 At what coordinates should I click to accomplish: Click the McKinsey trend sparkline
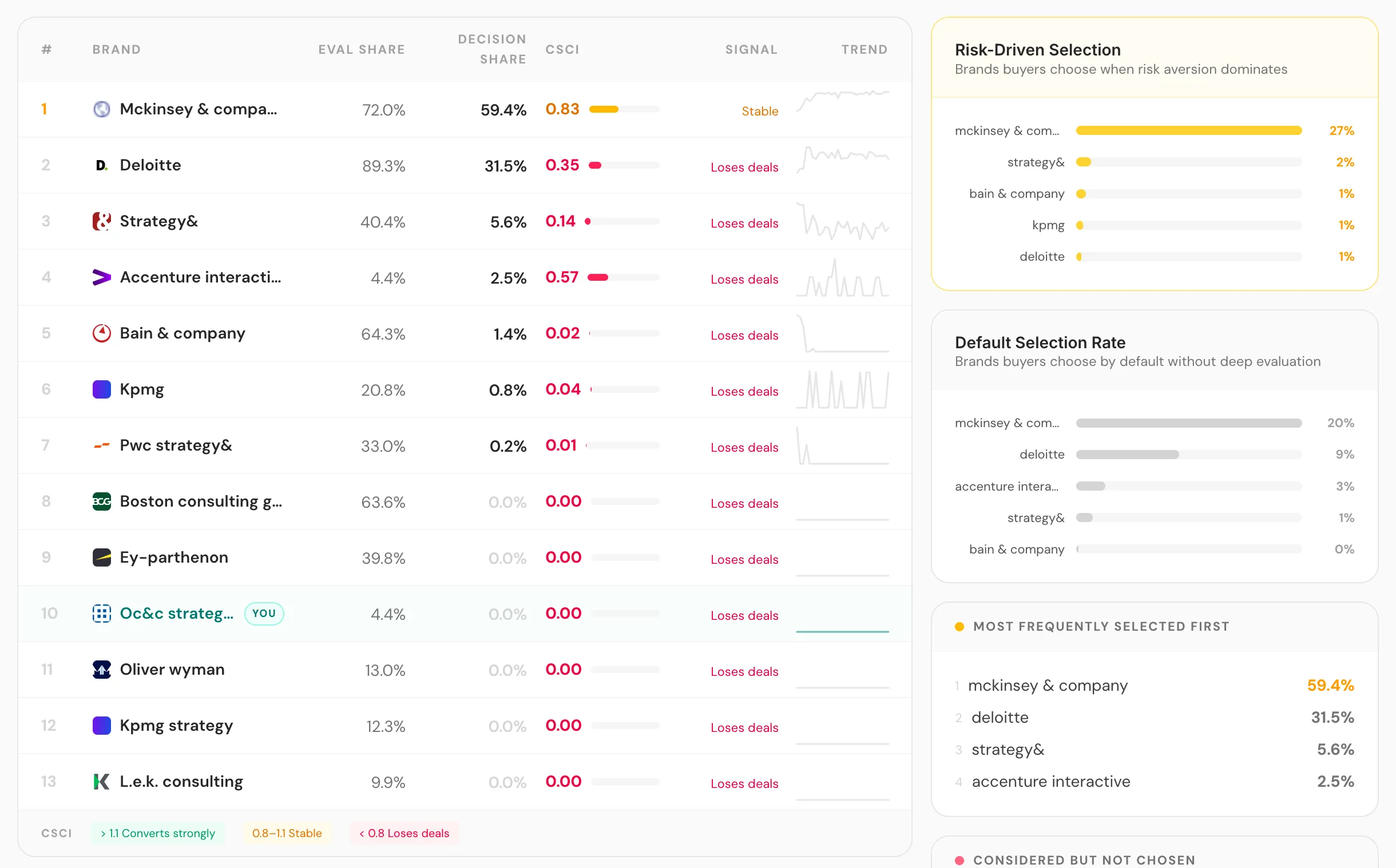point(842,102)
